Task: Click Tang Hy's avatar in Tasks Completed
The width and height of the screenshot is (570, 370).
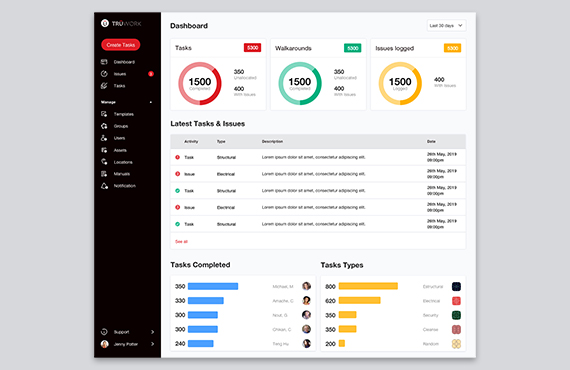Action: tap(306, 343)
